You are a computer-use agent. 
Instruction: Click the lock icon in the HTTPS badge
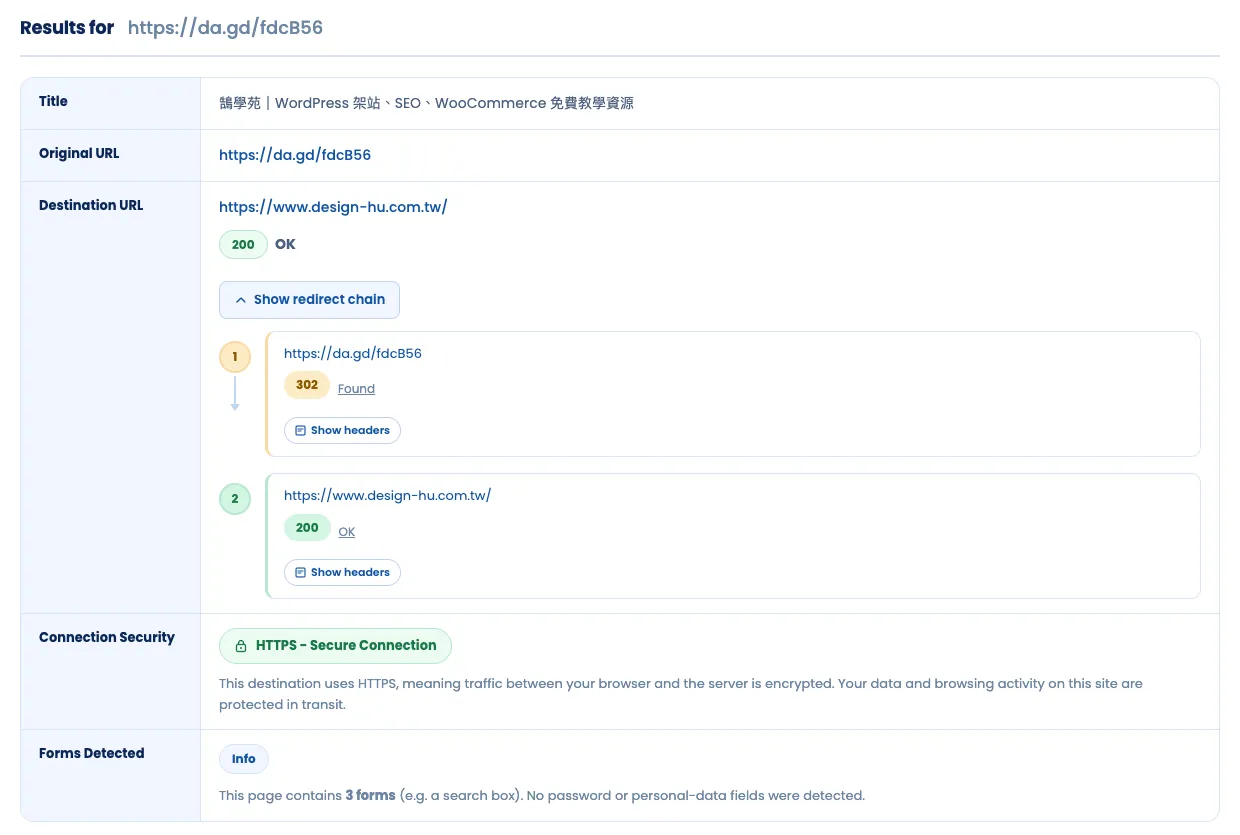point(241,647)
